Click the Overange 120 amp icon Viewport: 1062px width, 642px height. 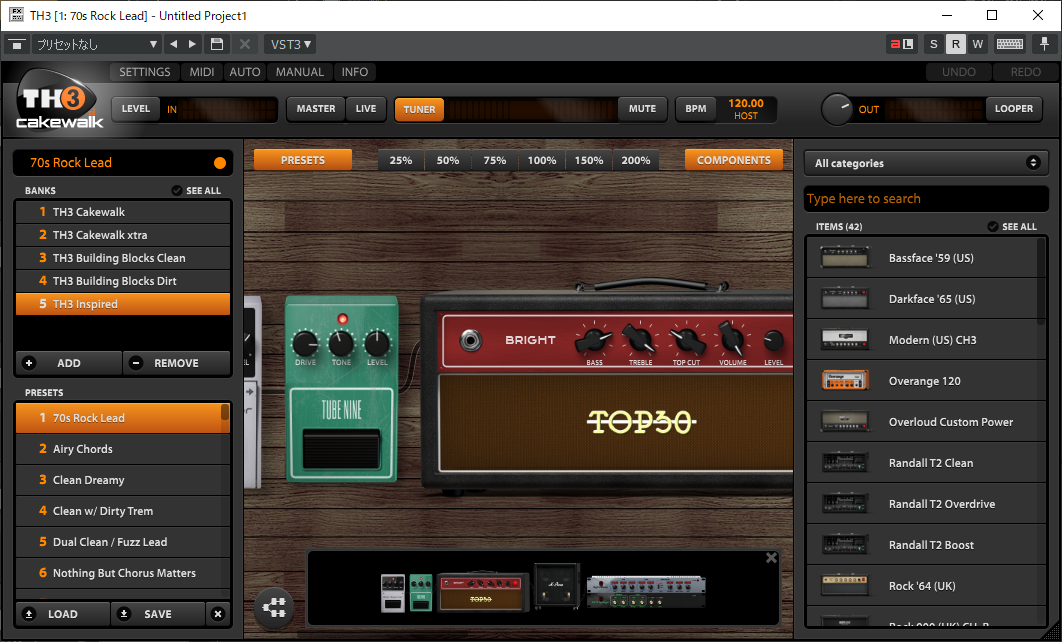(845, 381)
